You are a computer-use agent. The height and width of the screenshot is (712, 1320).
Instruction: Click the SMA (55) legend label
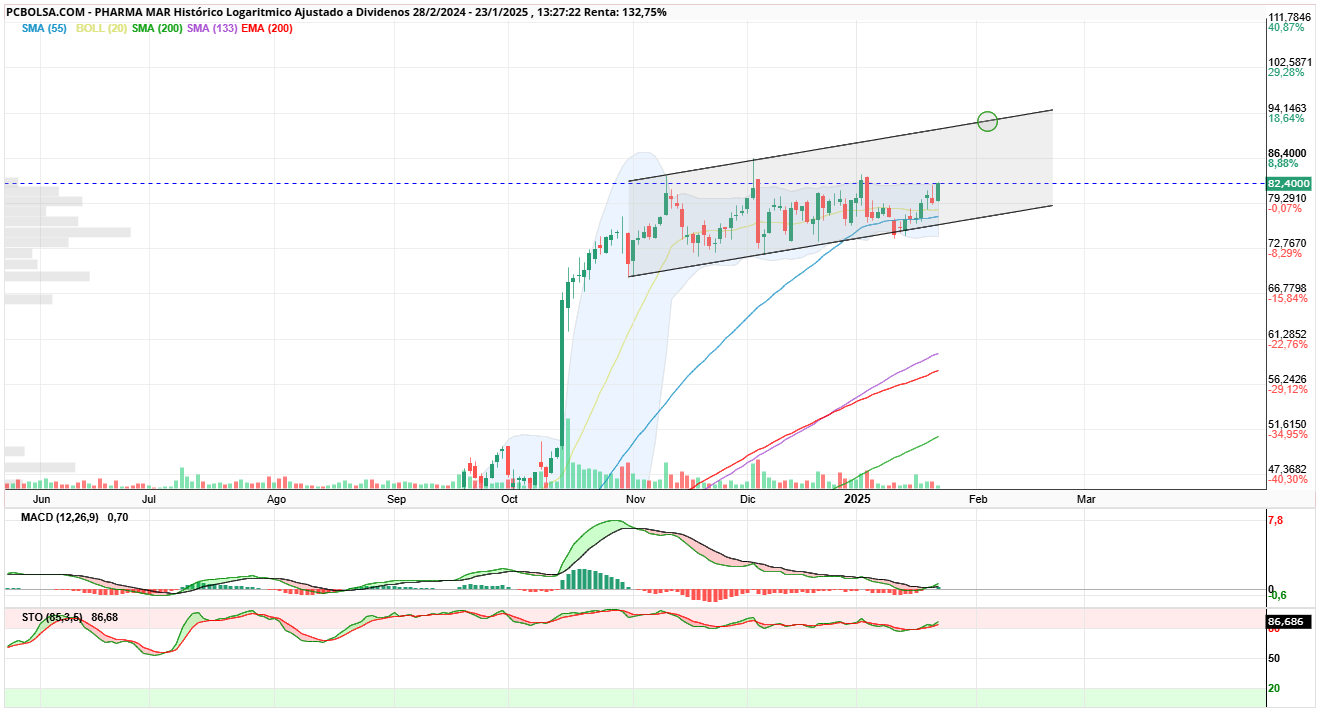pyautogui.click(x=44, y=28)
